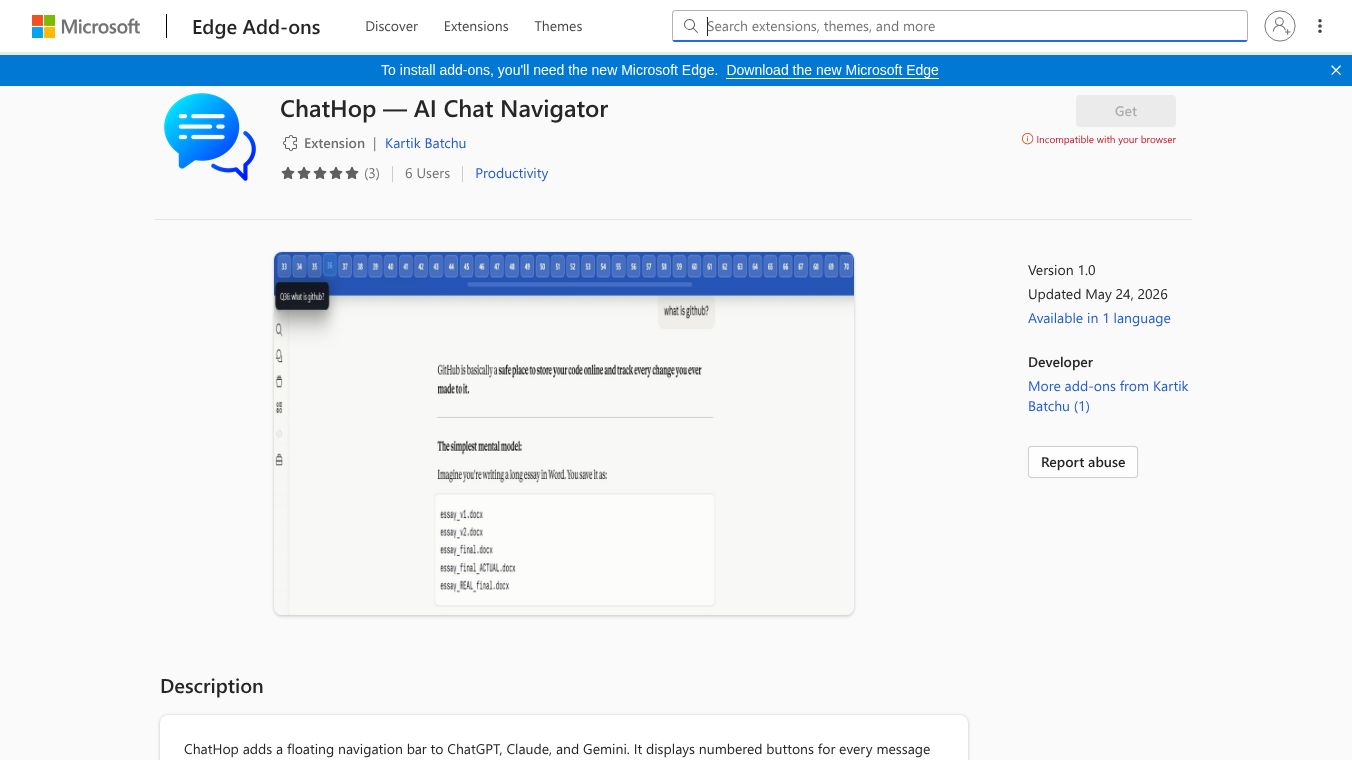Open the Discover tab
Image resolution: width=1352 pixels, height=760 pixels.
[392, 27]
